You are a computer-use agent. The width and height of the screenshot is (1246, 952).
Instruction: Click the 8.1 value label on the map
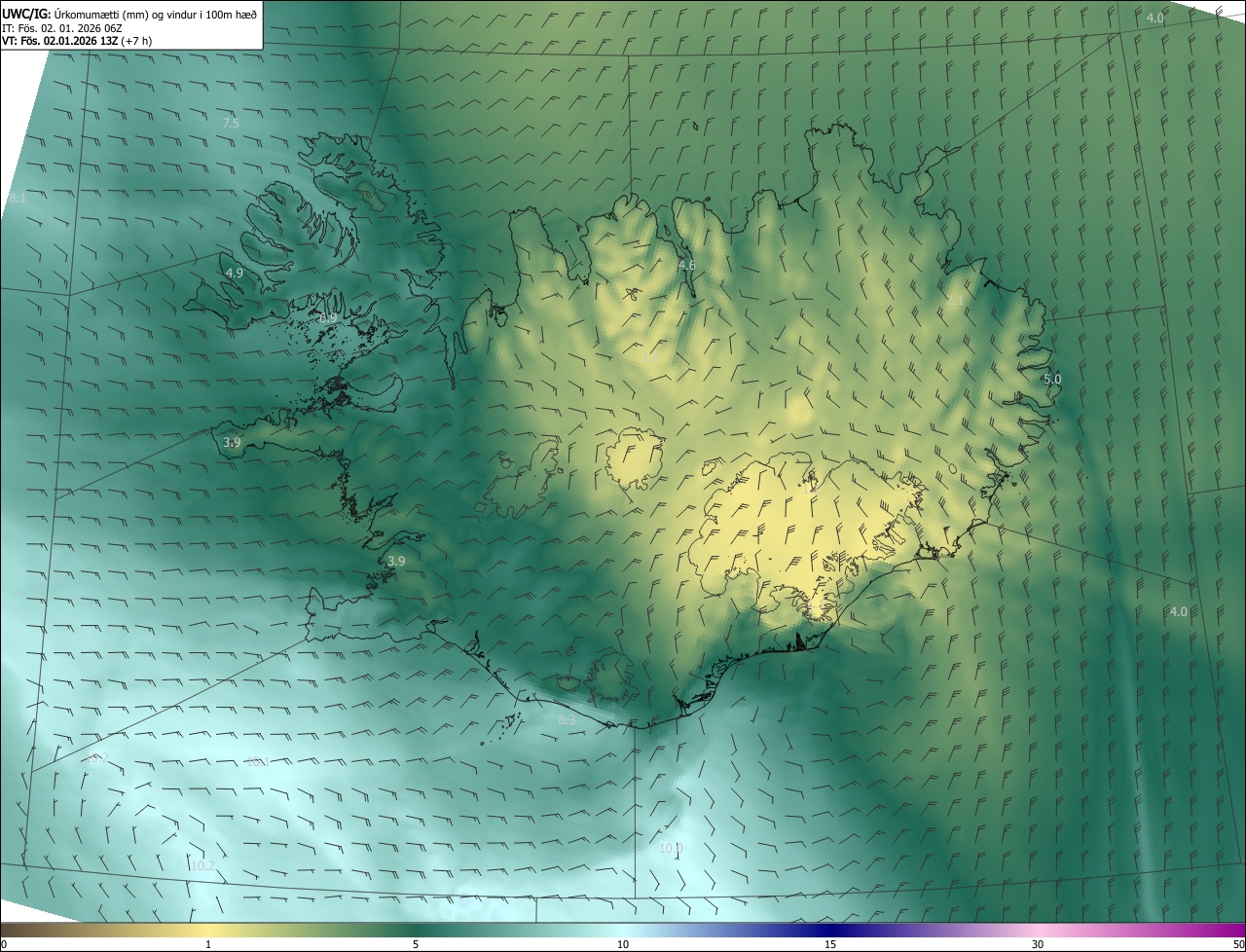click(18, 199)
